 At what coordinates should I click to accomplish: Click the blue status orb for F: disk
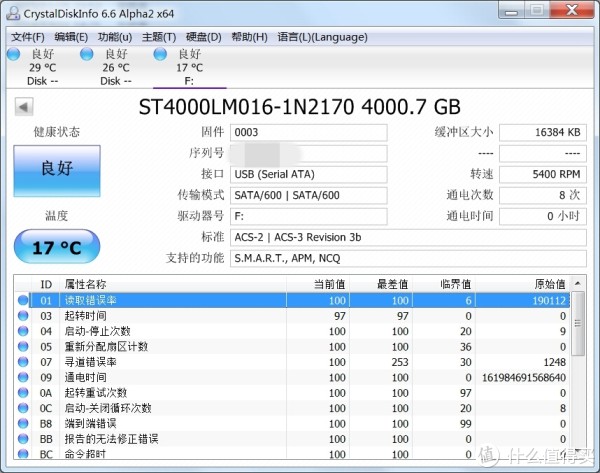click(x=160, y=54)
